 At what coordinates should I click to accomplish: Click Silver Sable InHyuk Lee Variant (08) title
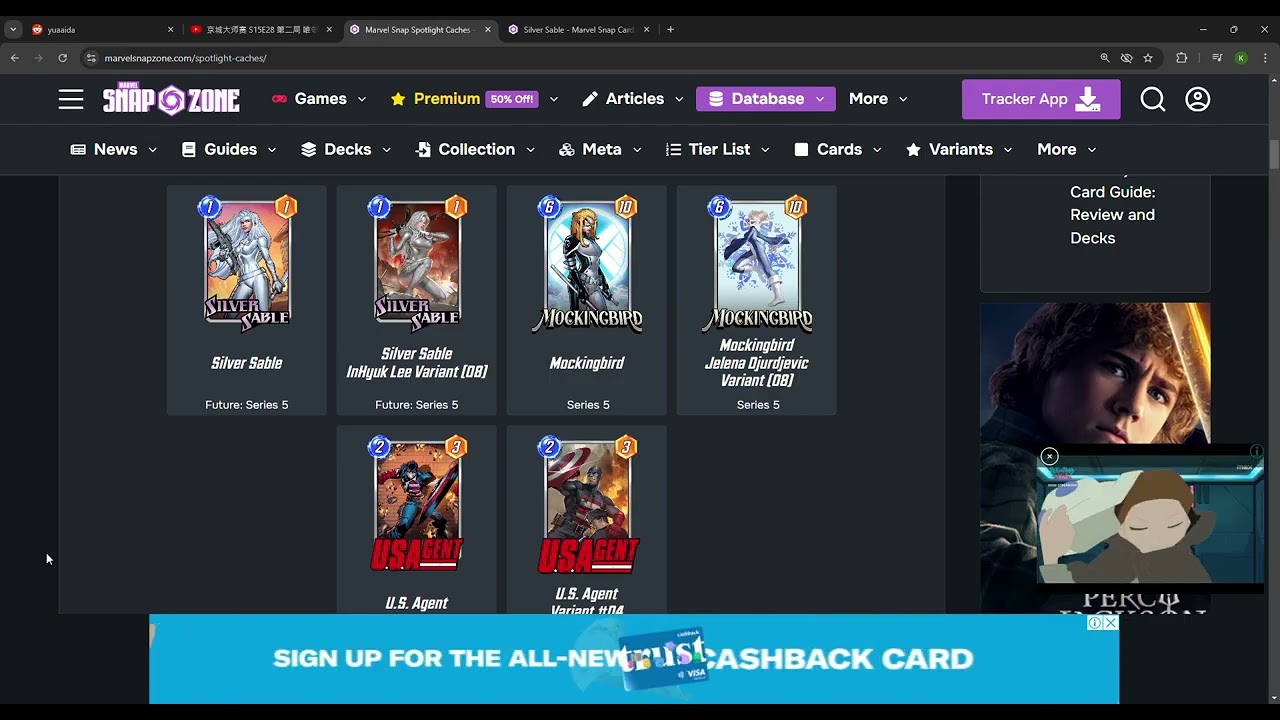417,363
